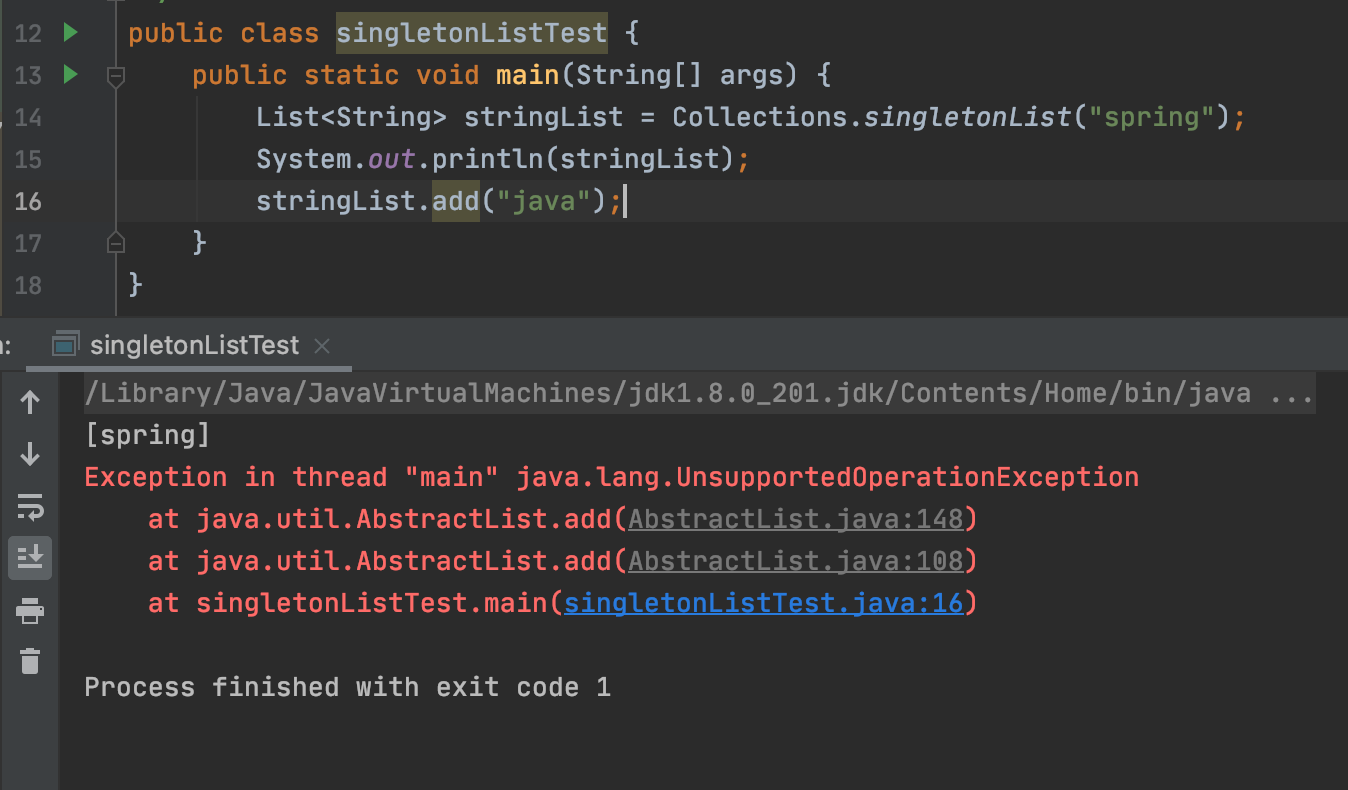Click the Up the Stack Trace arrow
Screen dimensions: 1348x790
click(30, 402)
